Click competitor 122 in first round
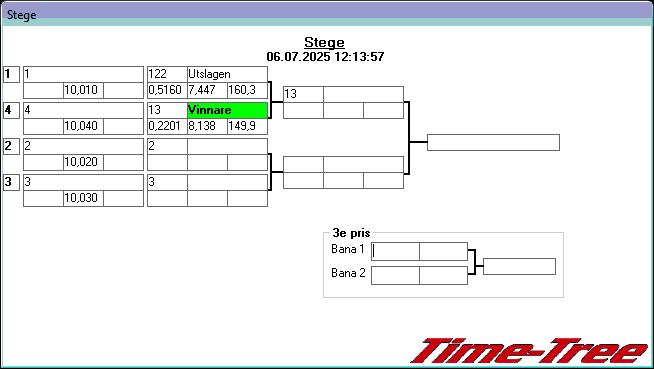The width and height of the screenshot is (654, 369). point(167,74)
